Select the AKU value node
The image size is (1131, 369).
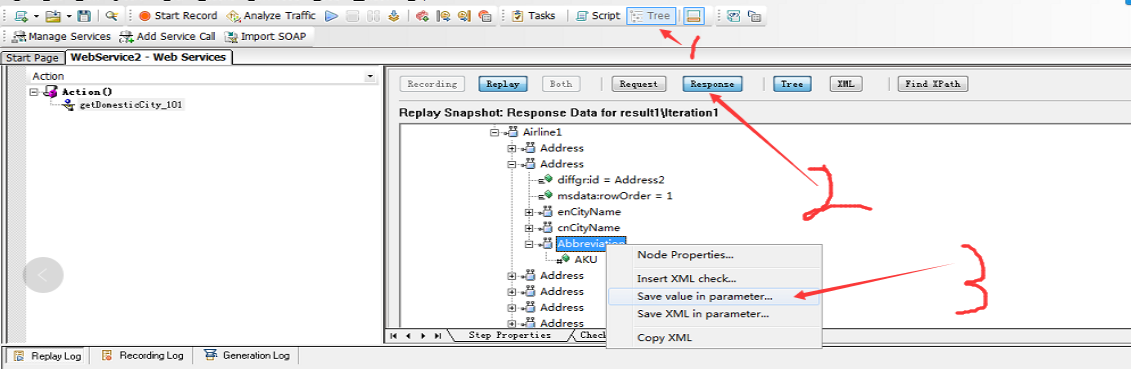586,259
